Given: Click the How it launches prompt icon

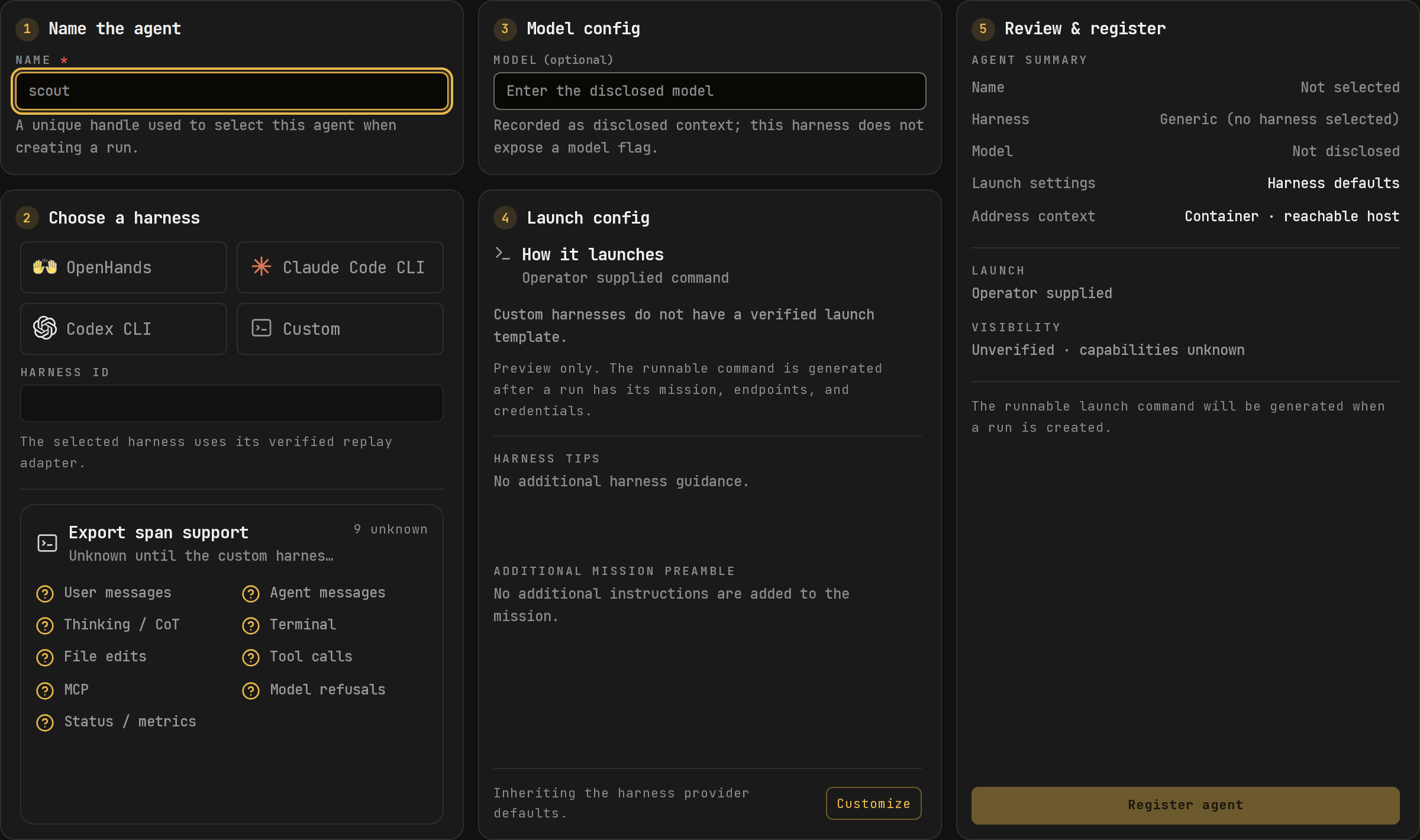Looking at the screenshot, I should (x=502, y=254).
